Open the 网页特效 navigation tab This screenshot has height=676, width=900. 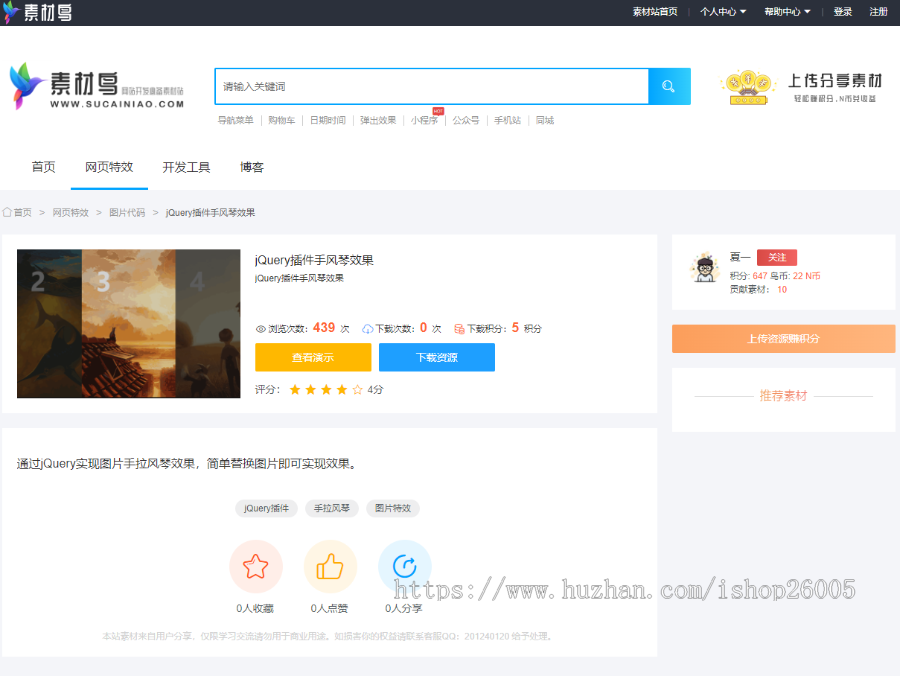(x=109, y=167)
